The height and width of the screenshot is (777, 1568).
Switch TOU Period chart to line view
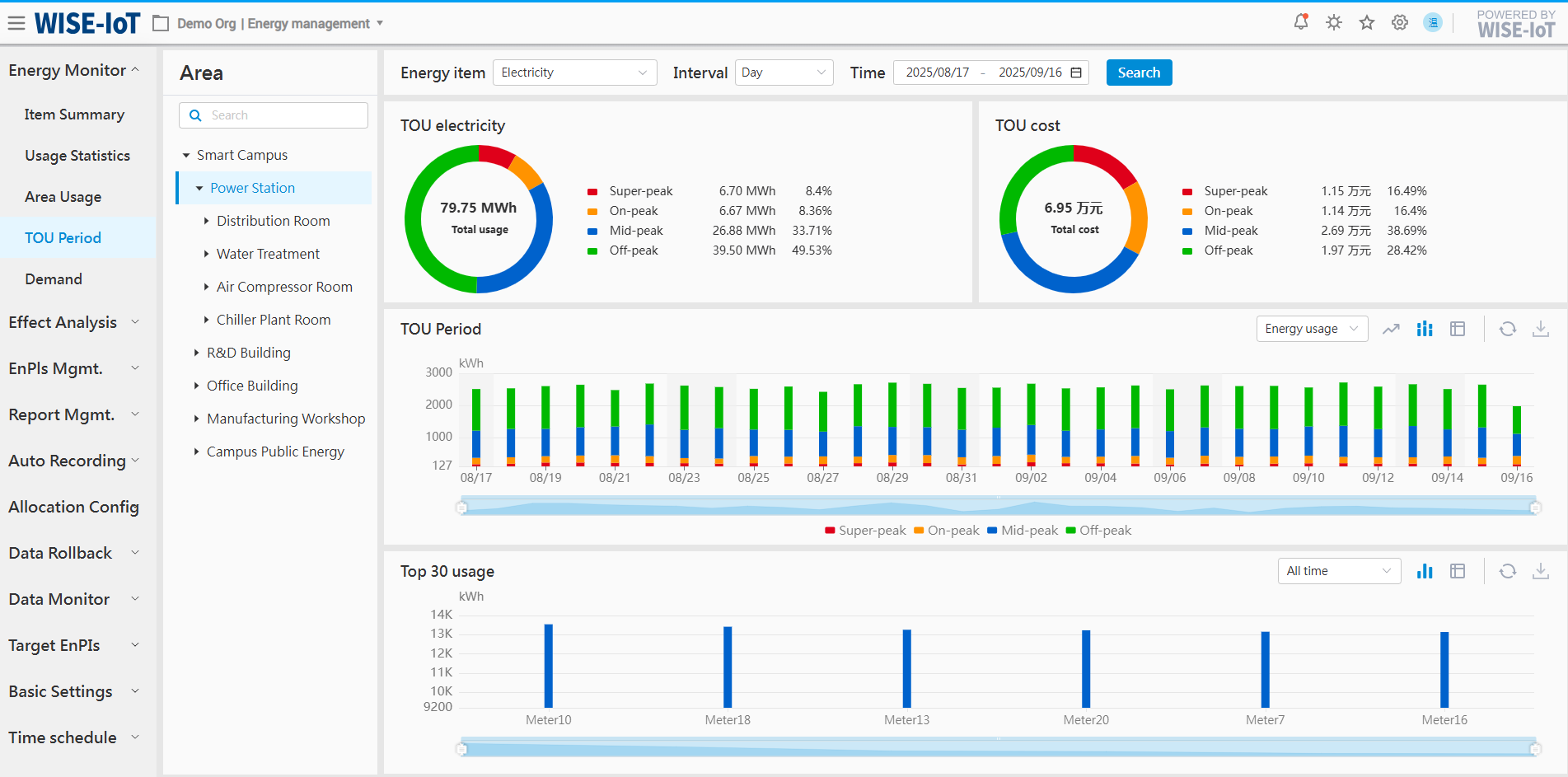[x=1391, y=330]
